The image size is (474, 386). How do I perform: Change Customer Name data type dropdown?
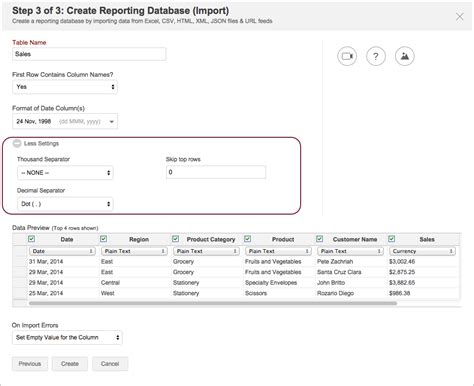350,251
